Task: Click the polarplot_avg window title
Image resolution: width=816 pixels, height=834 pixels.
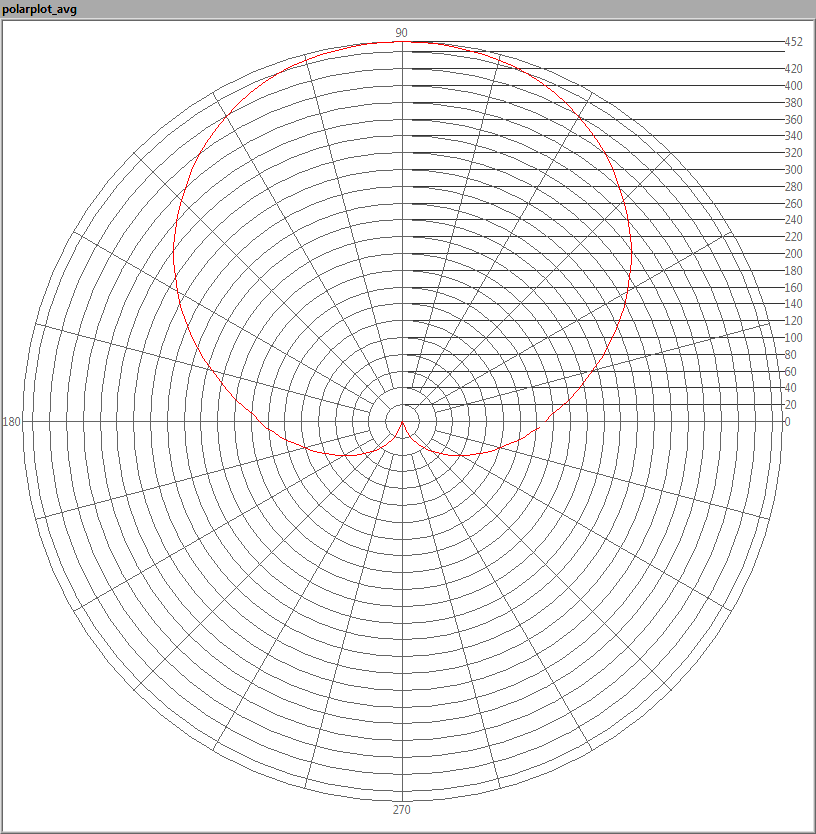Action: (40, 9)
